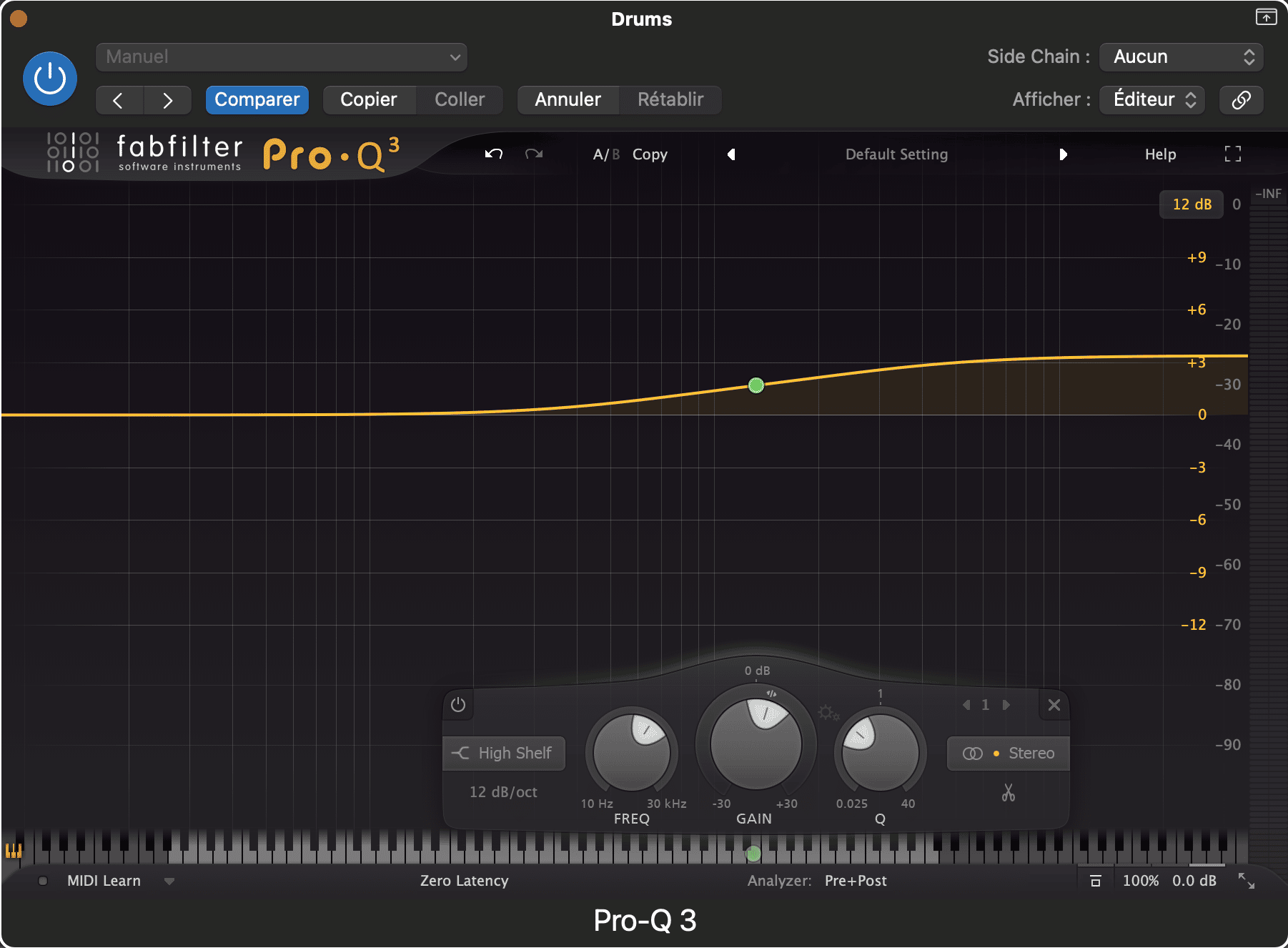Toggle full screen mode icon
The image size is (1288, 948).
pos(1232,154)
